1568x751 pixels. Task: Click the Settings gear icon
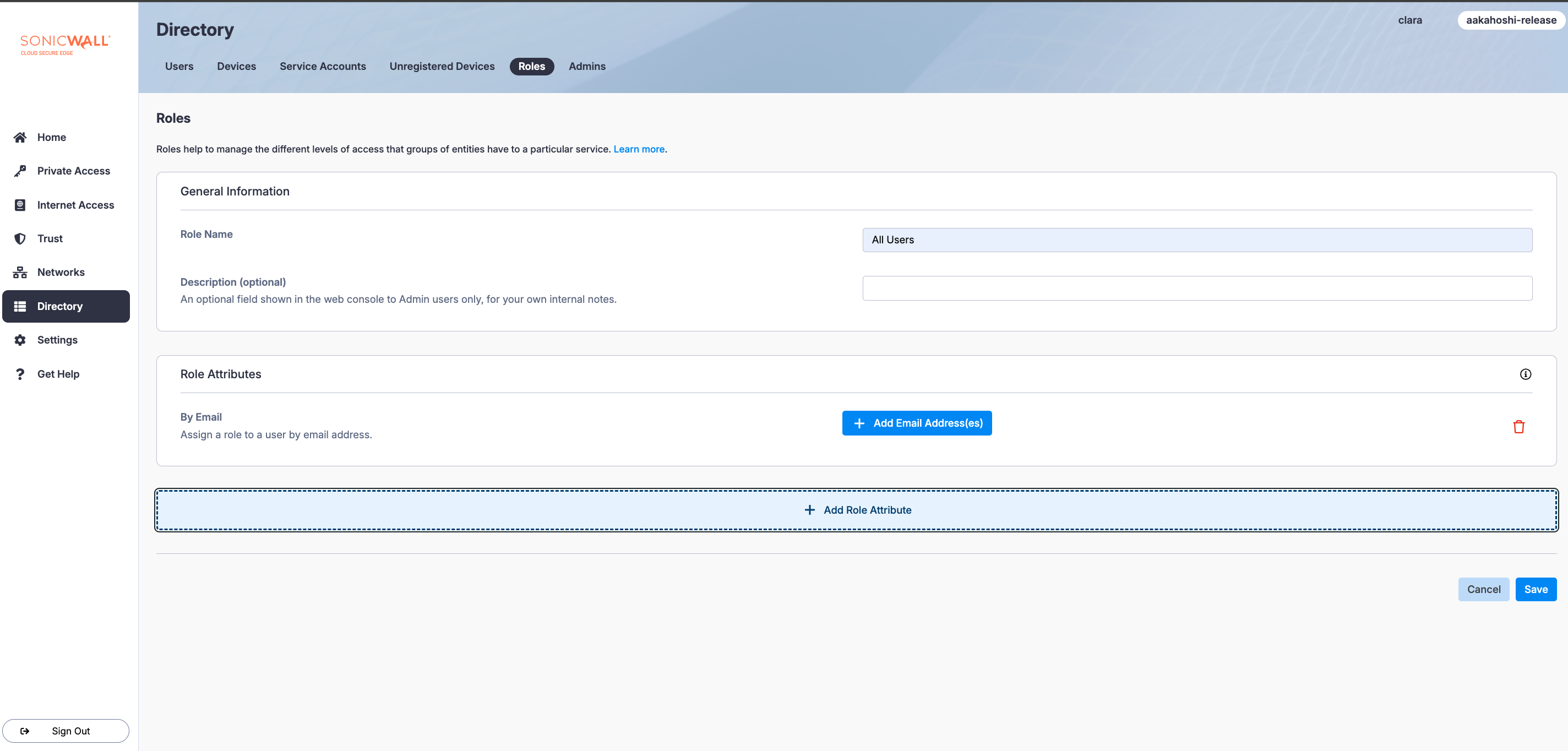click(x=20, y=340)
